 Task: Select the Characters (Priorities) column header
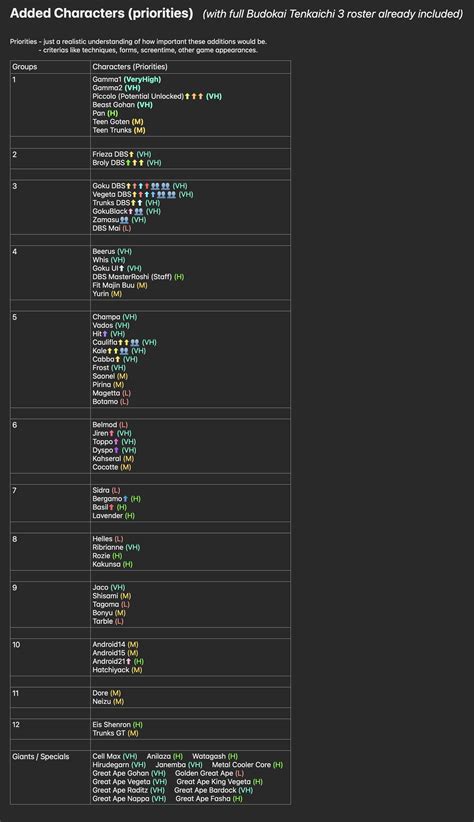click(130, 67)
